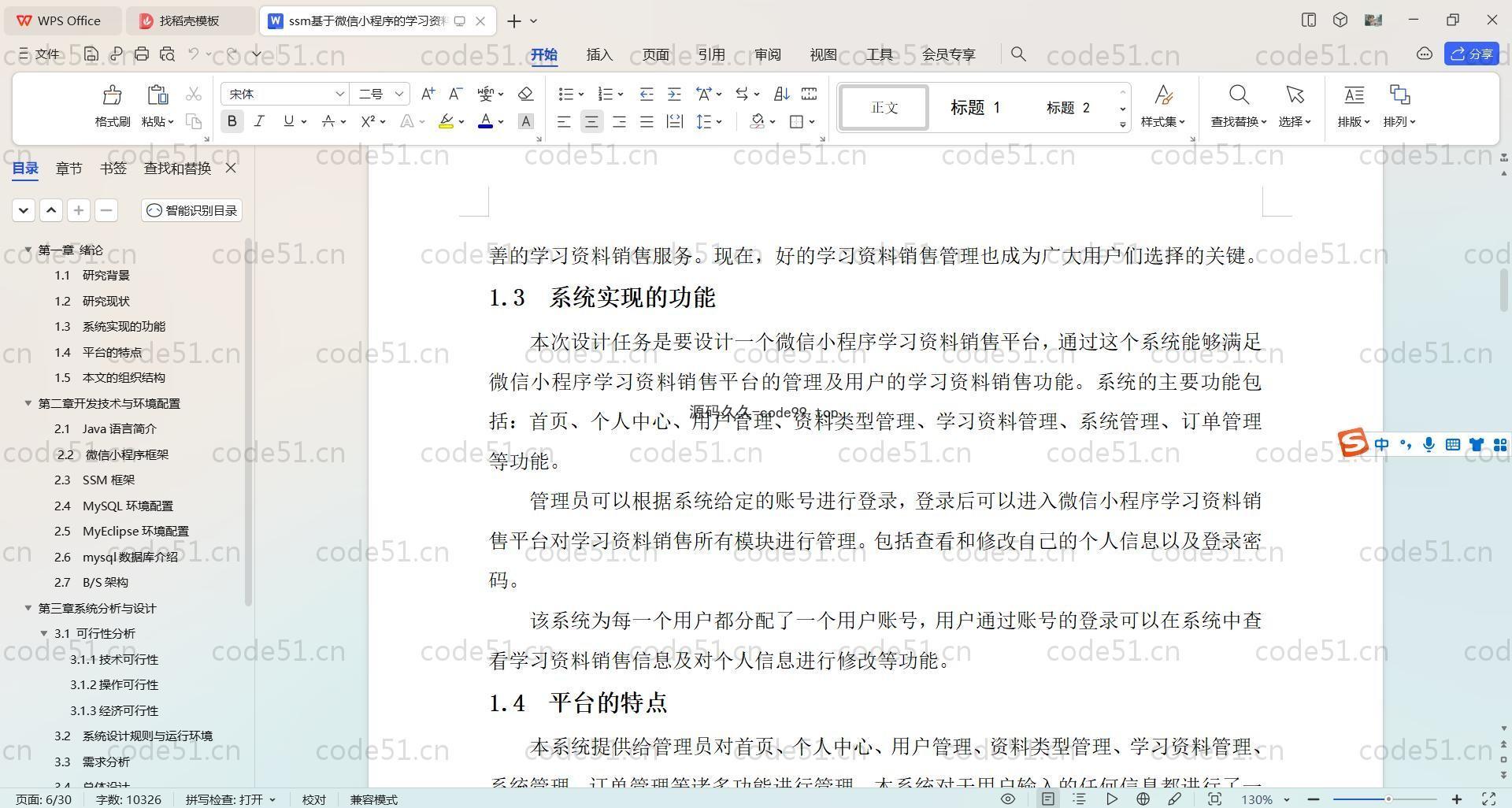Jump to 1.3 系统实现的功能 in outline
1512x808 pixels.
click(109, 326)
